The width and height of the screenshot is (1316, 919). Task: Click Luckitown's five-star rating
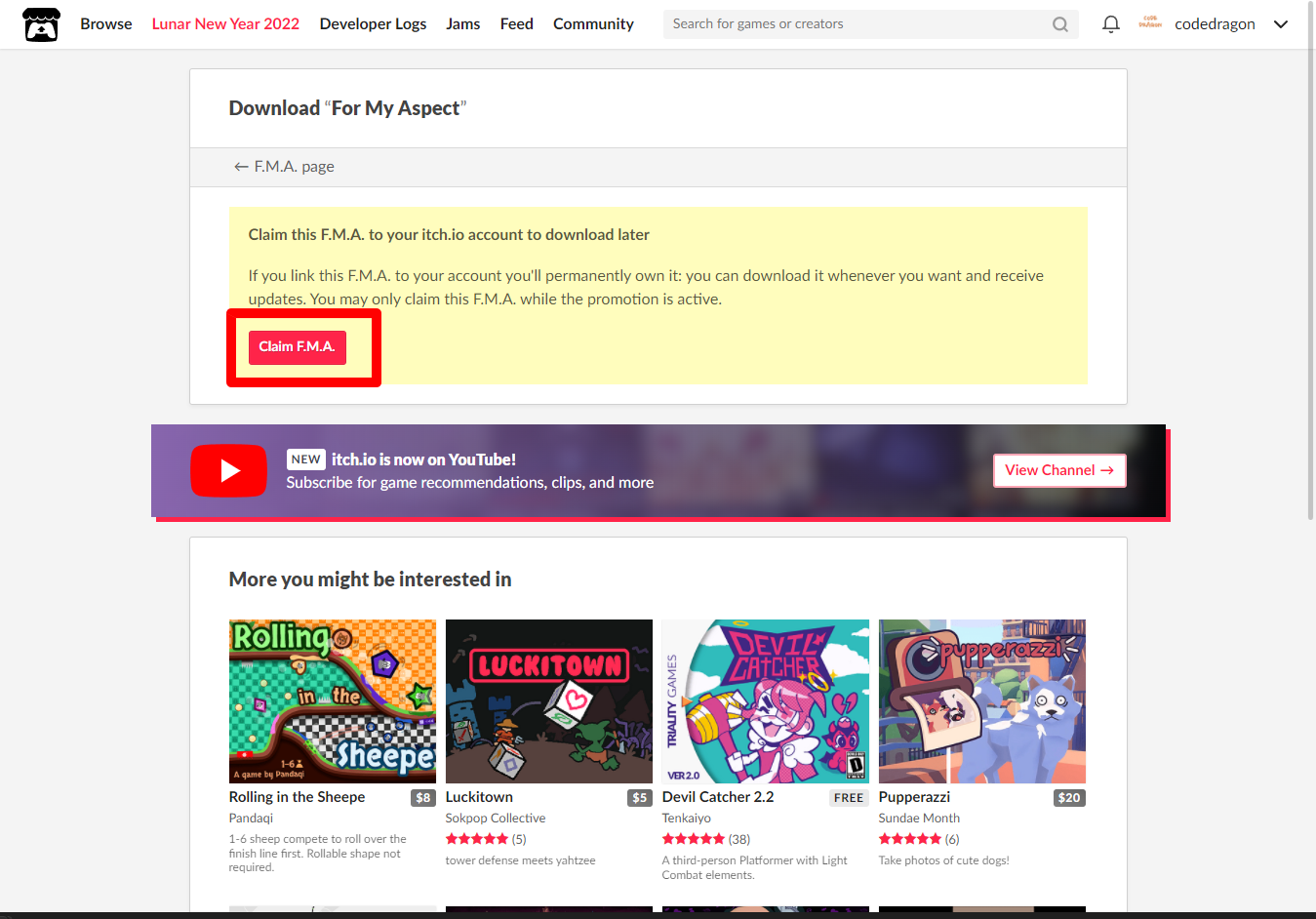tap(477, 839)
